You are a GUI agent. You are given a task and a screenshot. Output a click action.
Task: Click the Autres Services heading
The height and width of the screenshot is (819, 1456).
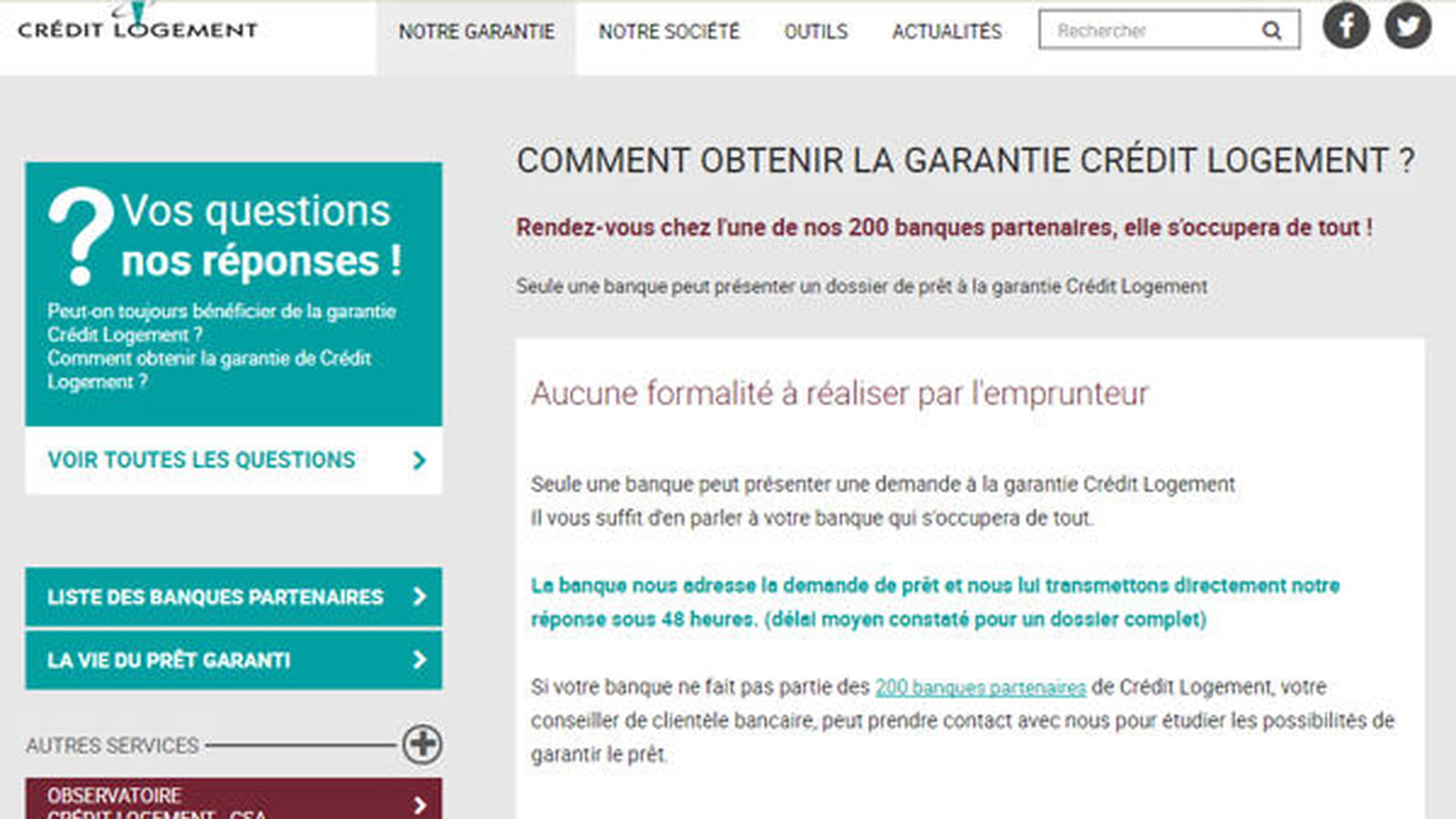[112, 745]
